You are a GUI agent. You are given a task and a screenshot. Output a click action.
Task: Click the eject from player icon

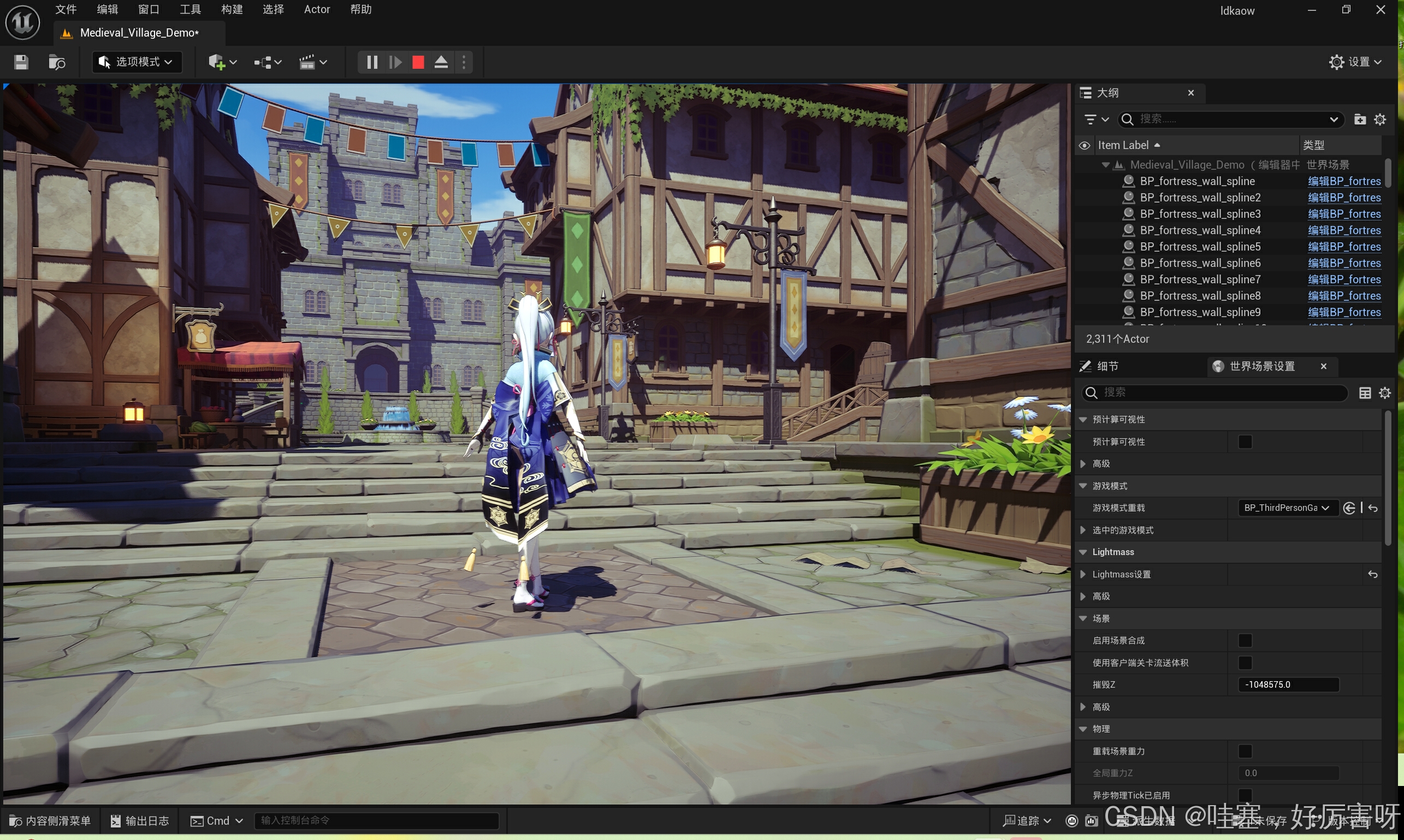[x=441, y=62]
